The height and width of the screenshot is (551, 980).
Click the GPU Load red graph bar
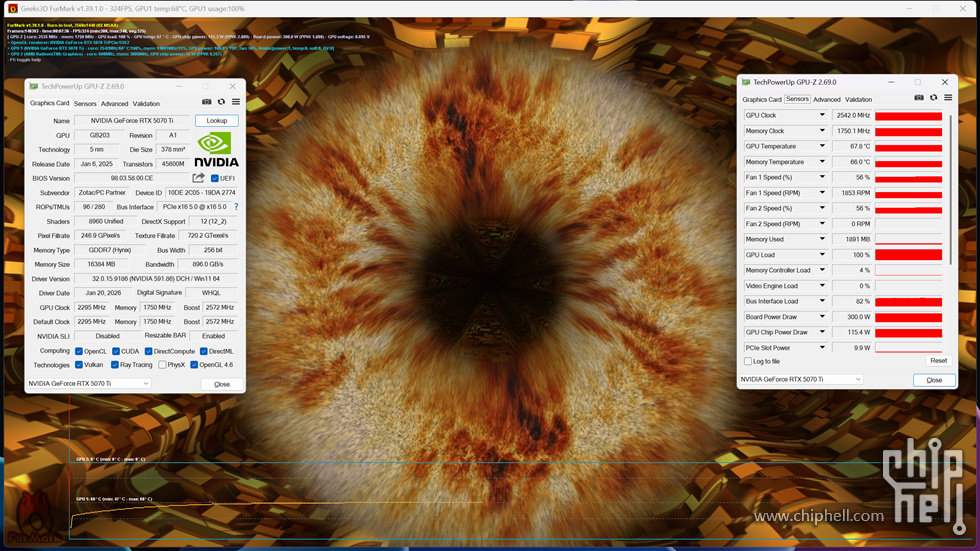[908, 255]
